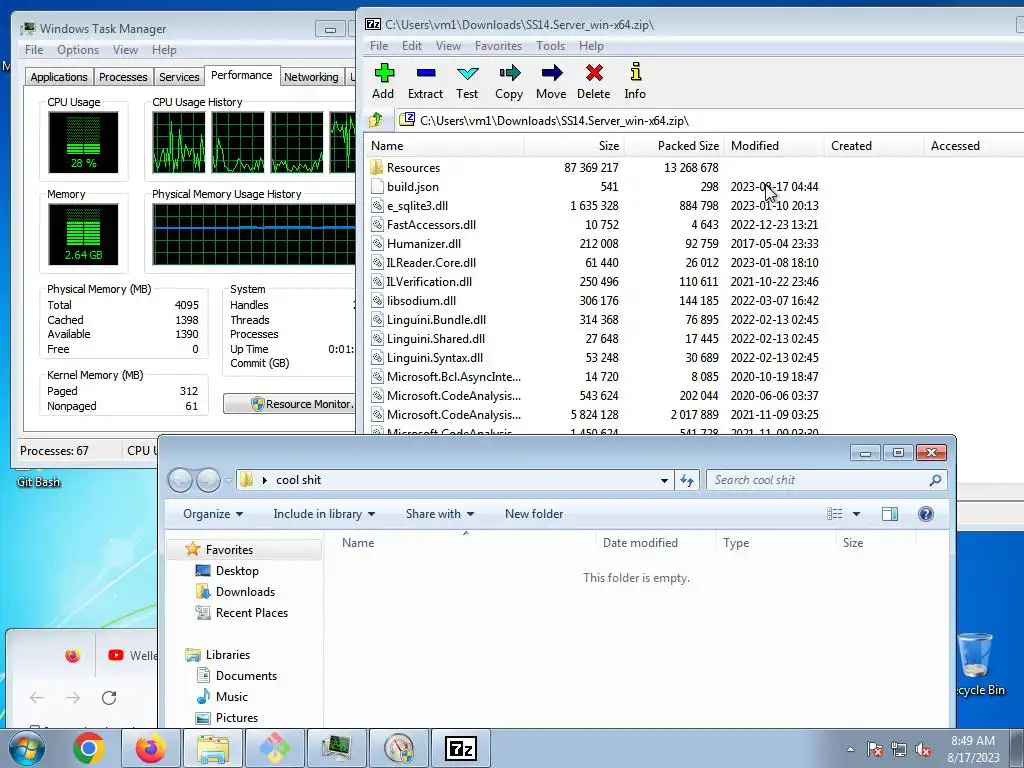The width and height of the screenshot is (1024, 768).
Task: Switch to the Services tab
Action: (179, 76)
